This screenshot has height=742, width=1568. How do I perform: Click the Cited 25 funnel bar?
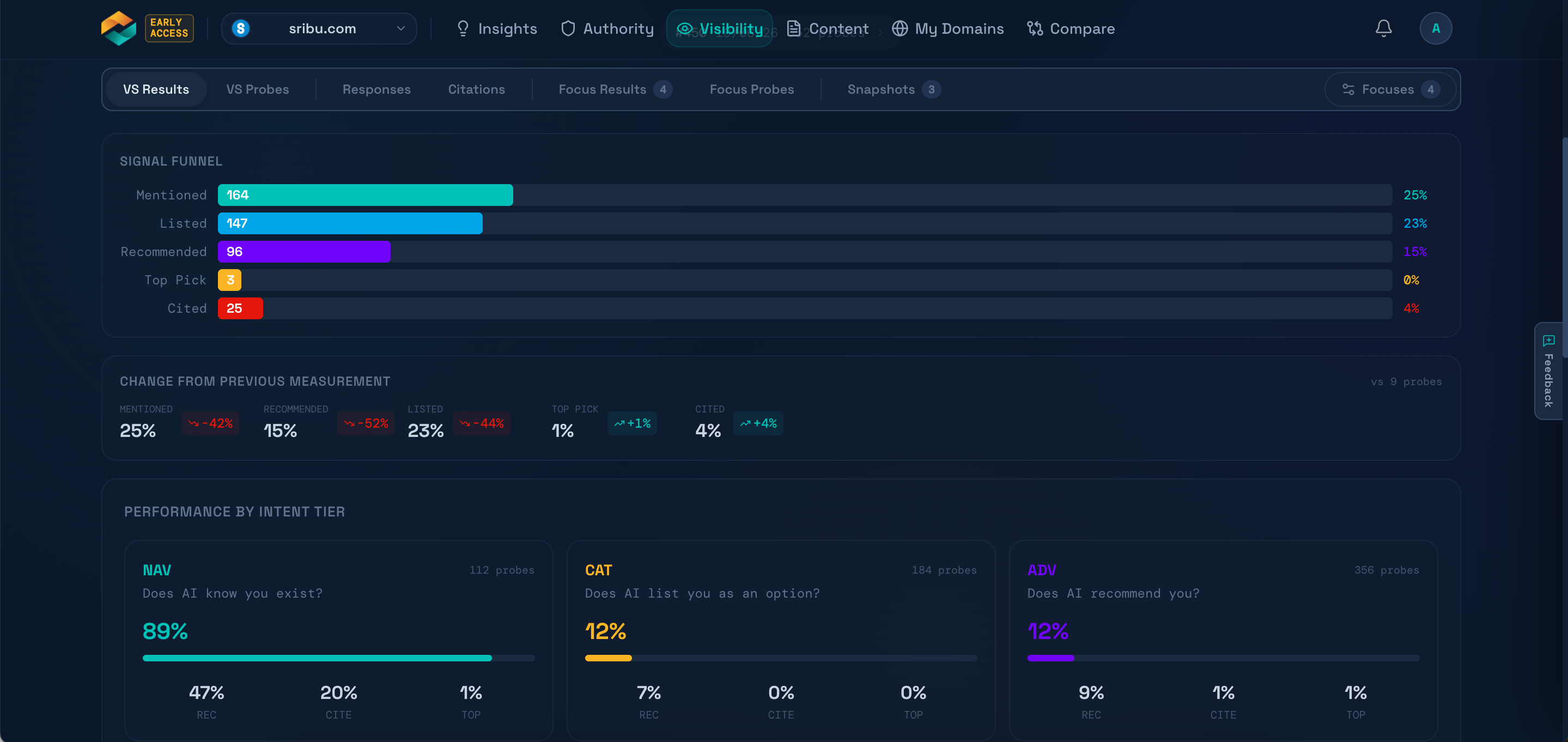[x=240, y=308]
